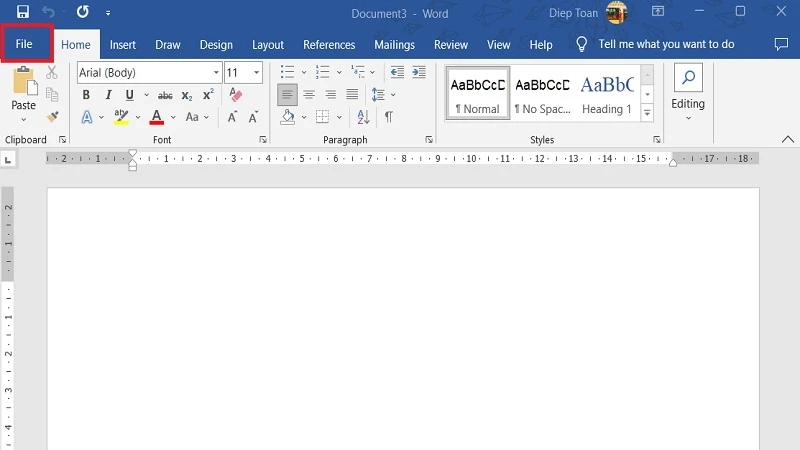Open the Font dialog launcher

(x=263, y=139)
